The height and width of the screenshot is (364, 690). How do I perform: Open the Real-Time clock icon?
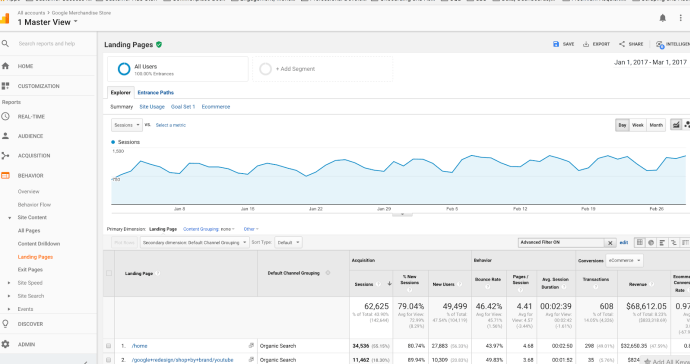[x=5, y=117]
